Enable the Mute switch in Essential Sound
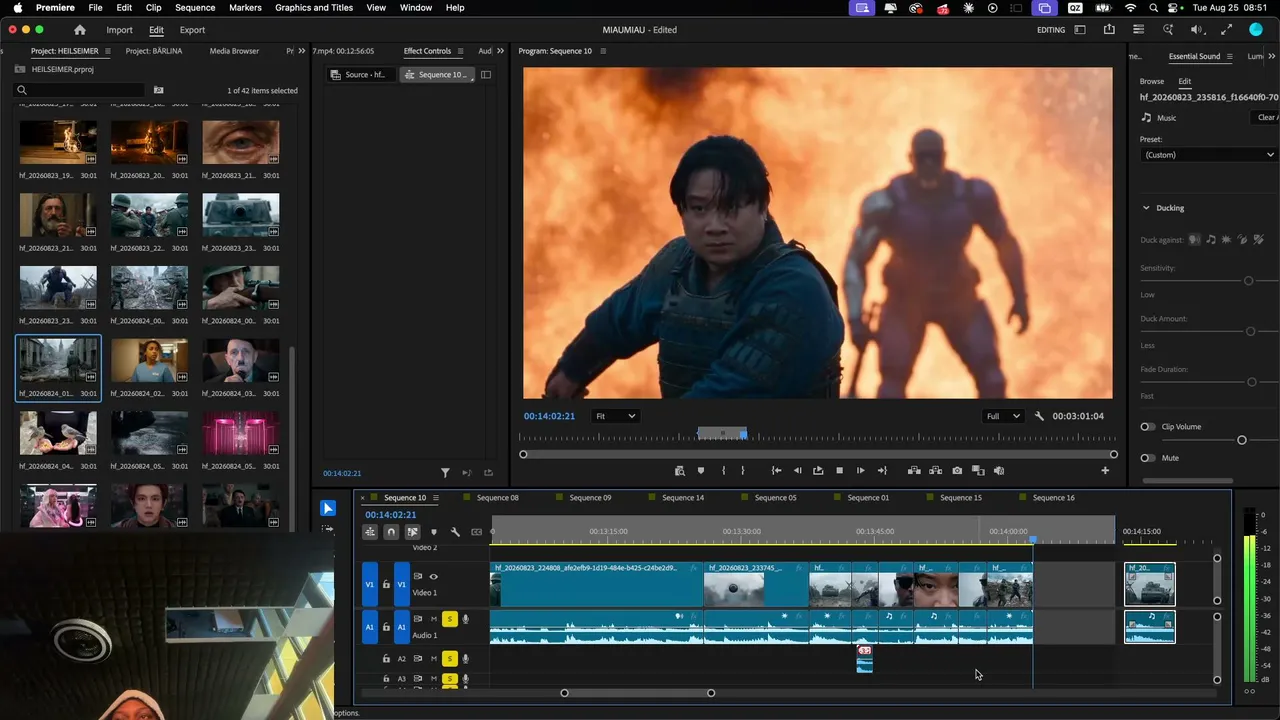Screen dimensions: 1280x720 point(1148,458)
